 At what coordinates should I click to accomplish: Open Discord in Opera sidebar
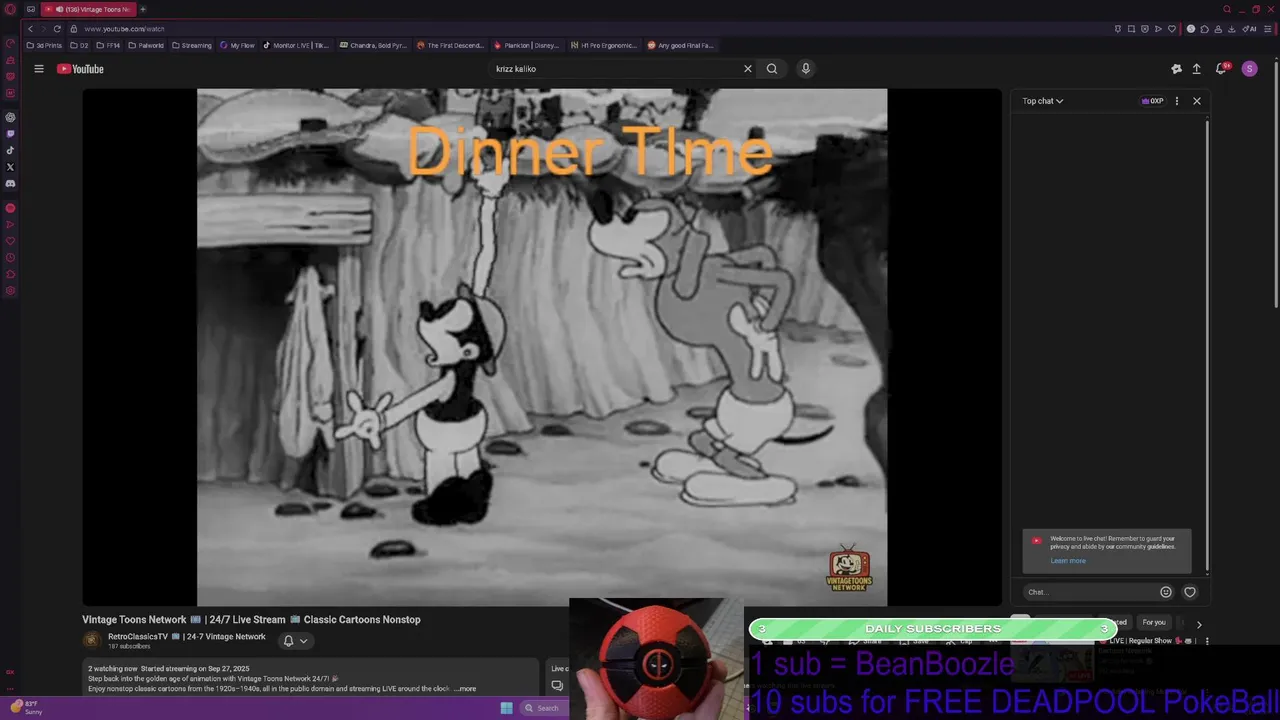(x=10, y=184)
